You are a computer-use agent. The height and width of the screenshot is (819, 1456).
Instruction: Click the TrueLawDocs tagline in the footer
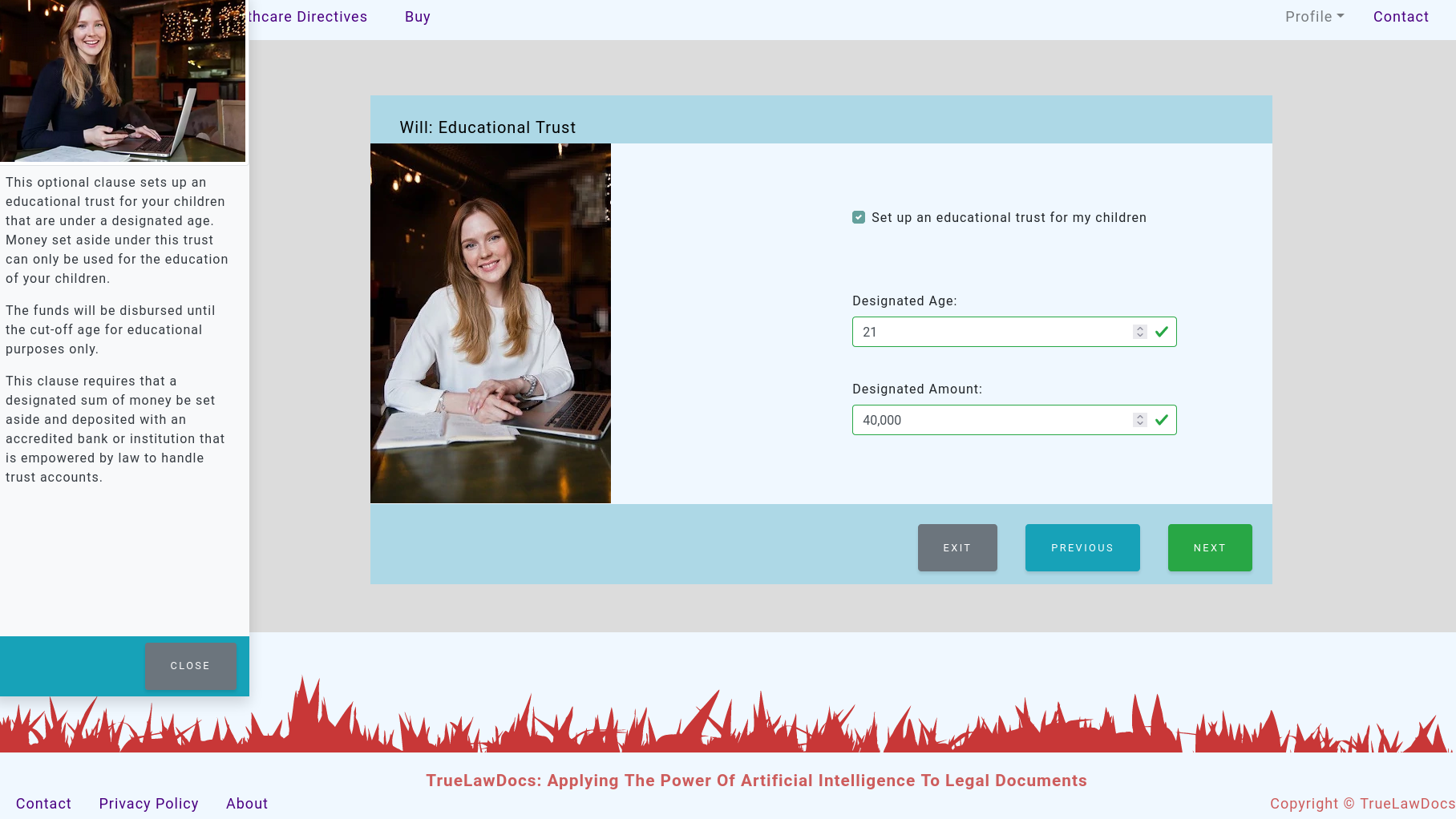pos(756,781)
